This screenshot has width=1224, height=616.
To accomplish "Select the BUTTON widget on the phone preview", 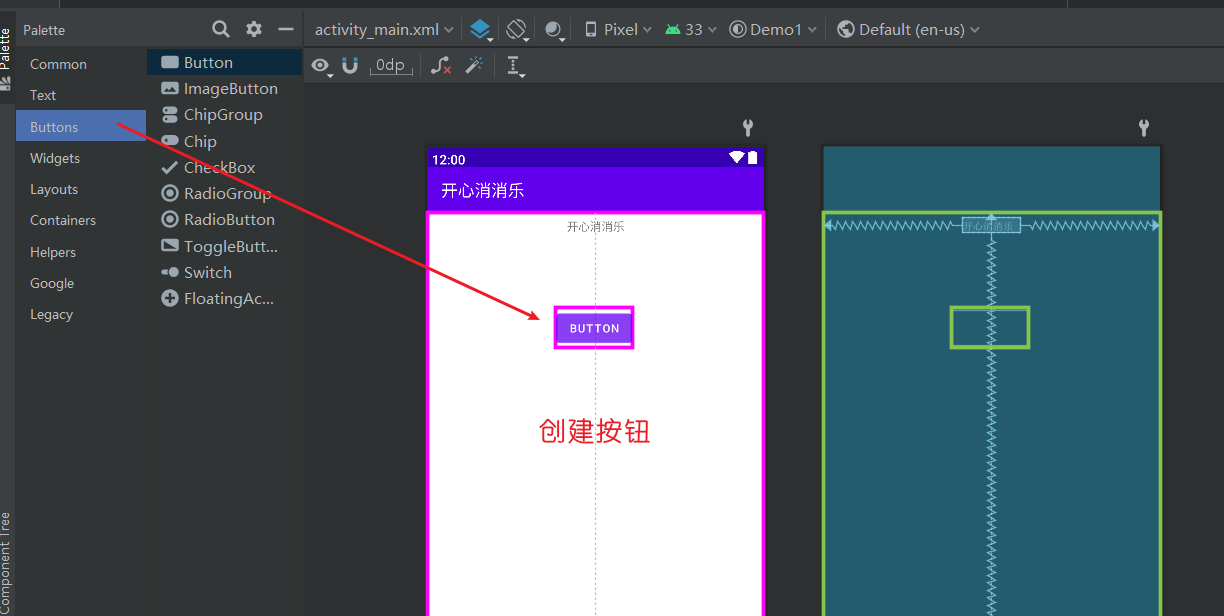I will 593,327.
